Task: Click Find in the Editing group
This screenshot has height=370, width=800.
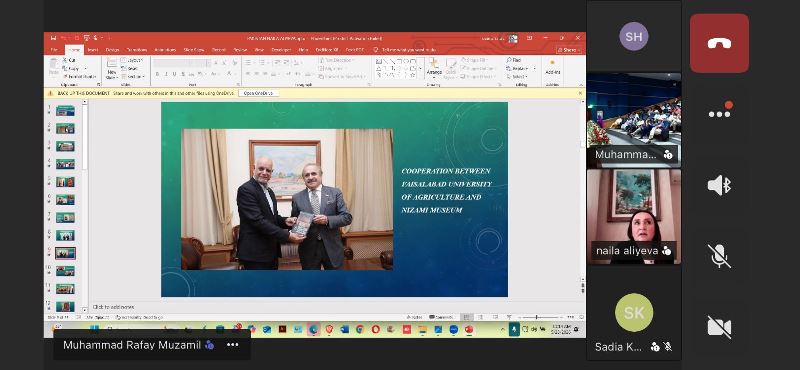Action: point(514,60)
